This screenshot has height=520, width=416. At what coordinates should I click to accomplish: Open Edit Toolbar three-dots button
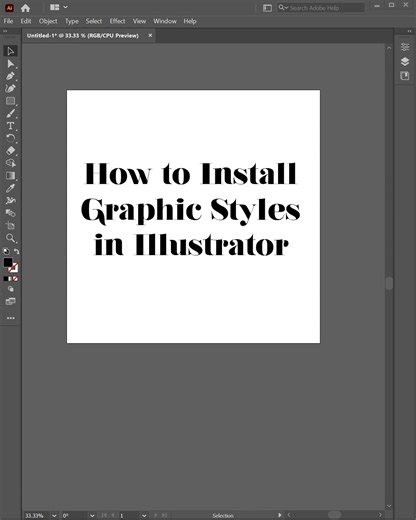pos(11,318)
